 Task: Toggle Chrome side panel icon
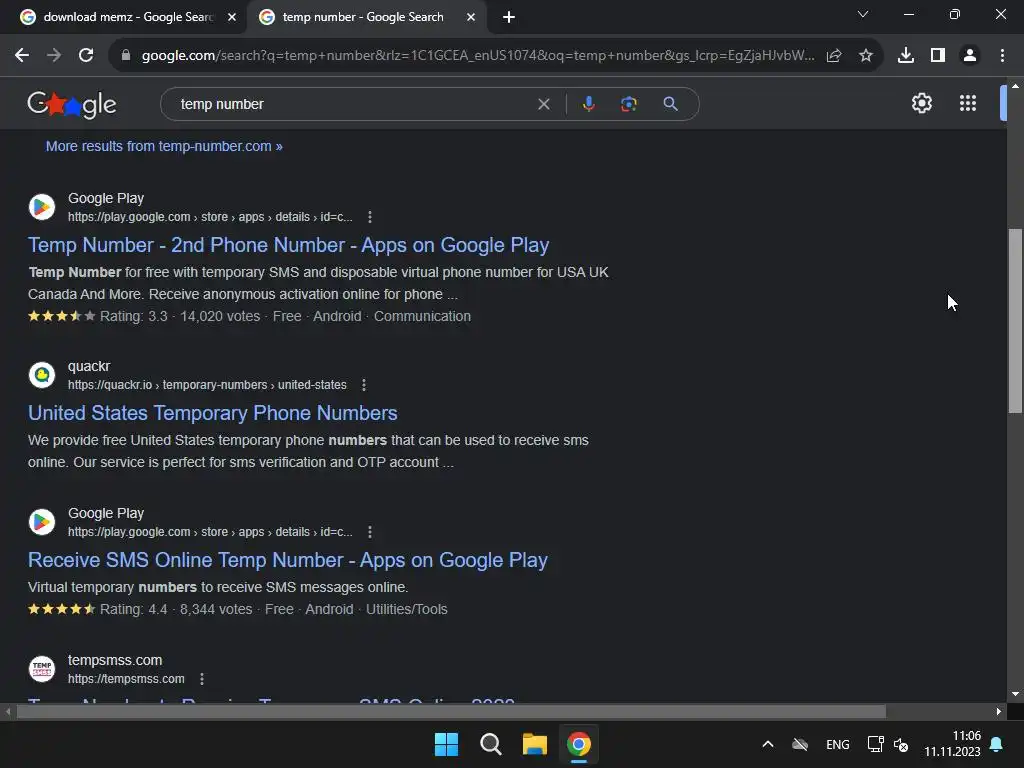(x=938, y=56)
